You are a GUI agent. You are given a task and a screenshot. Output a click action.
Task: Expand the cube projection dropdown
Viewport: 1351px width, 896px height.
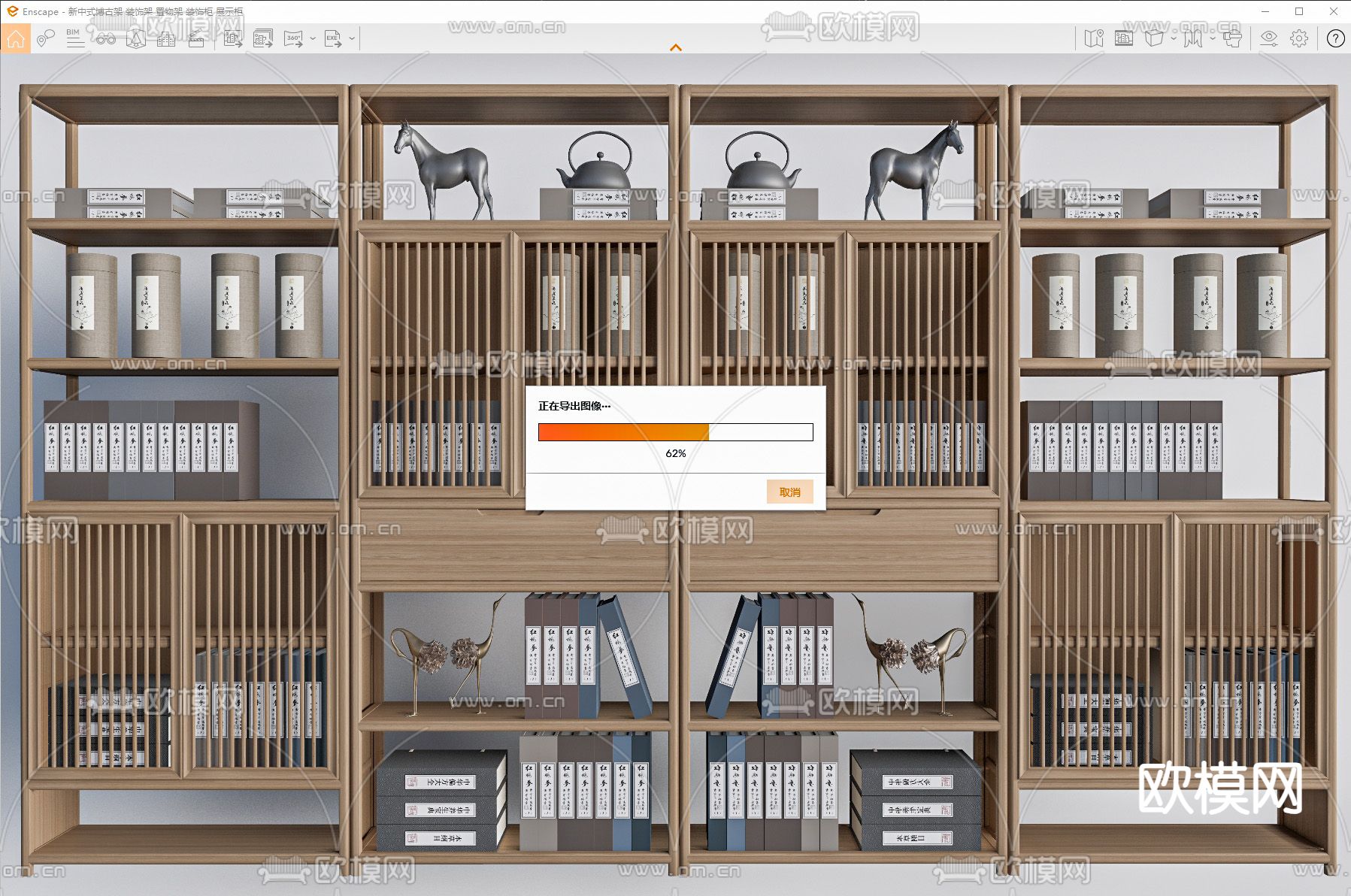(x=1174, y=38)
